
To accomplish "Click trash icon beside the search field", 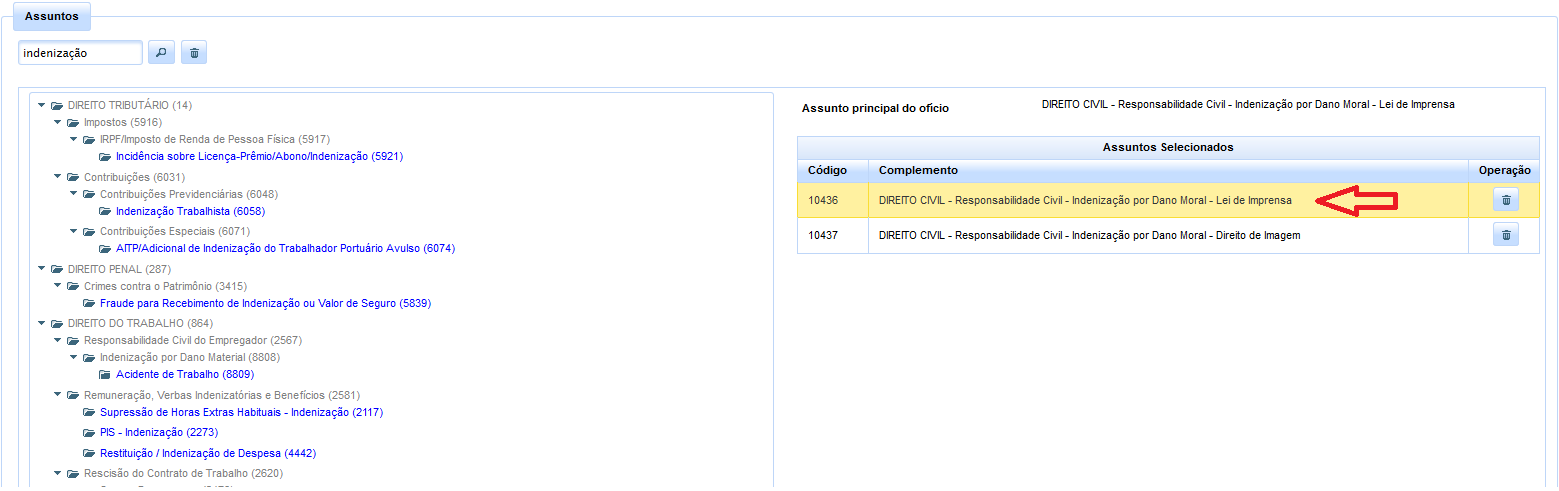I will coord(194,53).
